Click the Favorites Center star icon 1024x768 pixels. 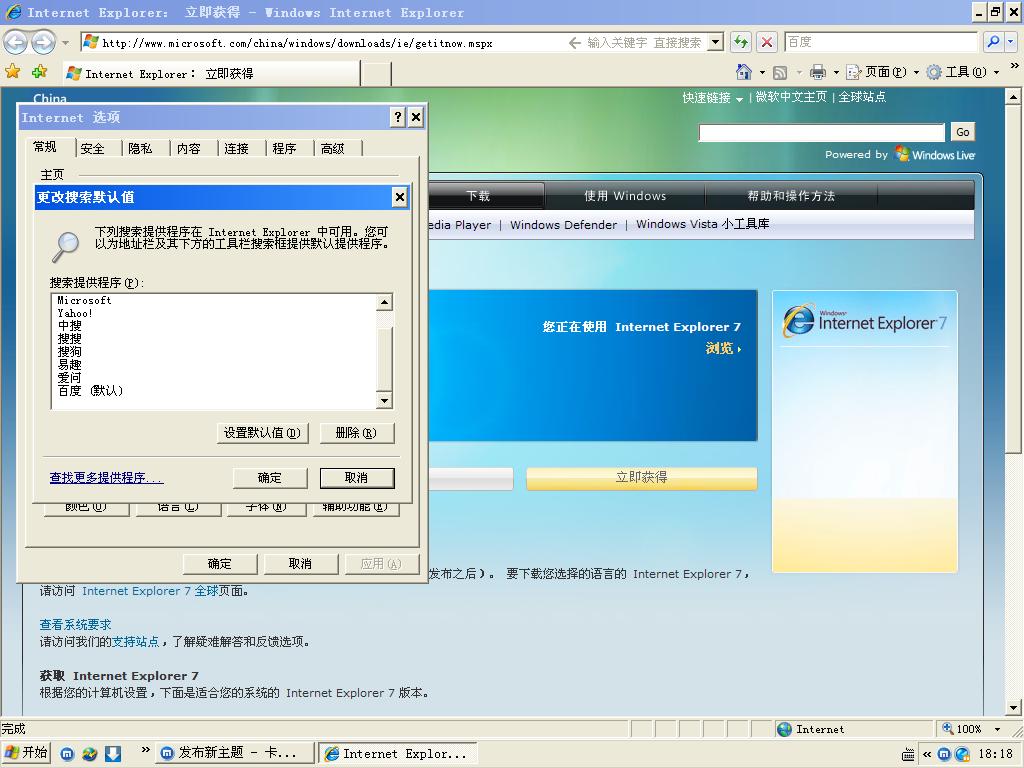coord(12,72)
